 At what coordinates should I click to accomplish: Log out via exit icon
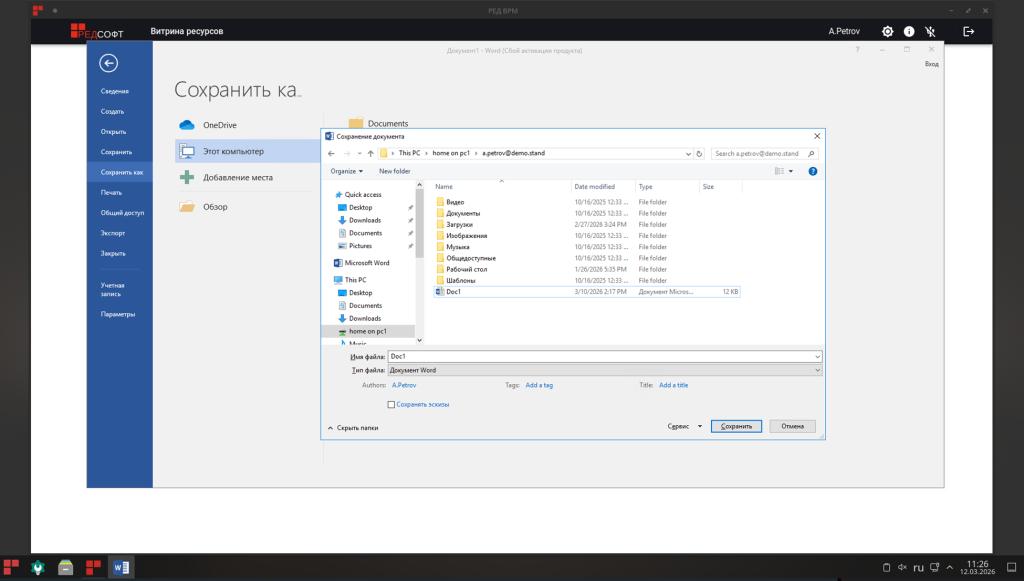[x=968, y=31]
